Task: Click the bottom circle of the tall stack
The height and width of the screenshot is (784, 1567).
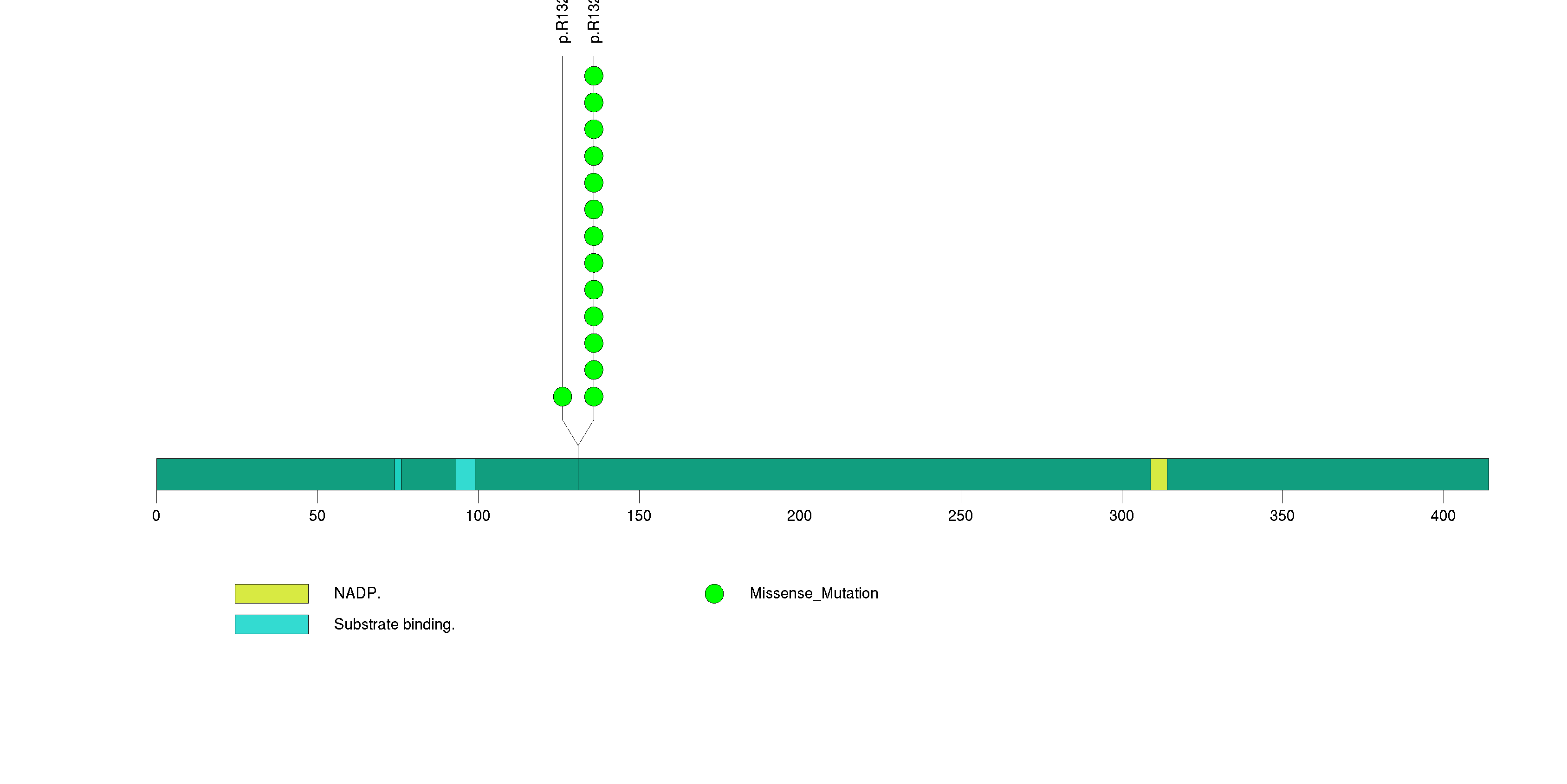Action: (x=594, y=397)
